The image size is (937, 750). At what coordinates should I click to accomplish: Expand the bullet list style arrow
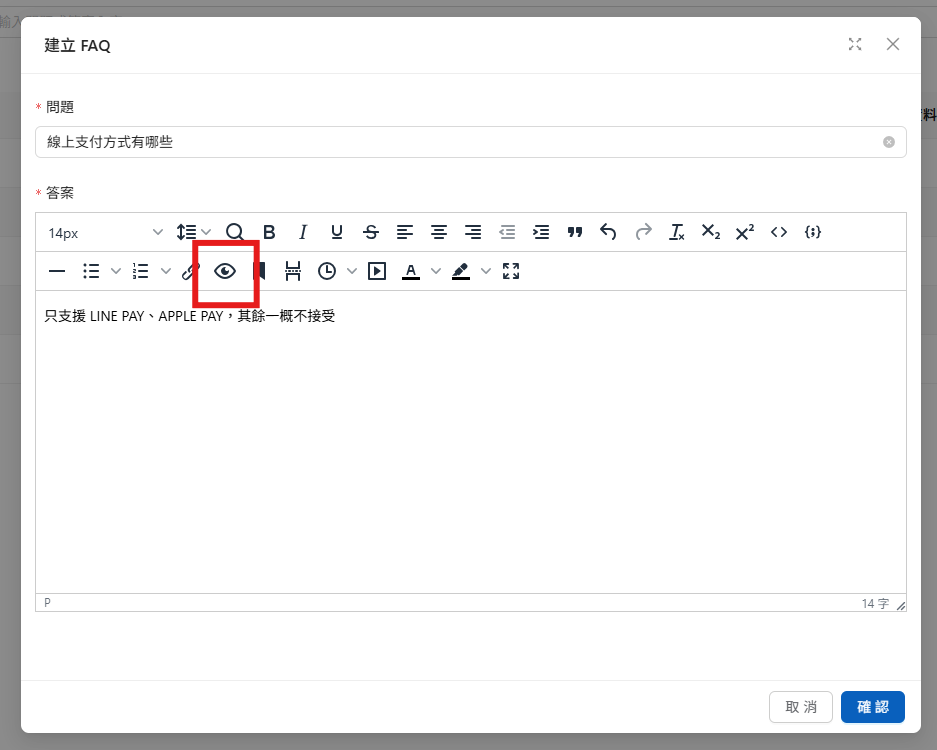click(115, 271)
